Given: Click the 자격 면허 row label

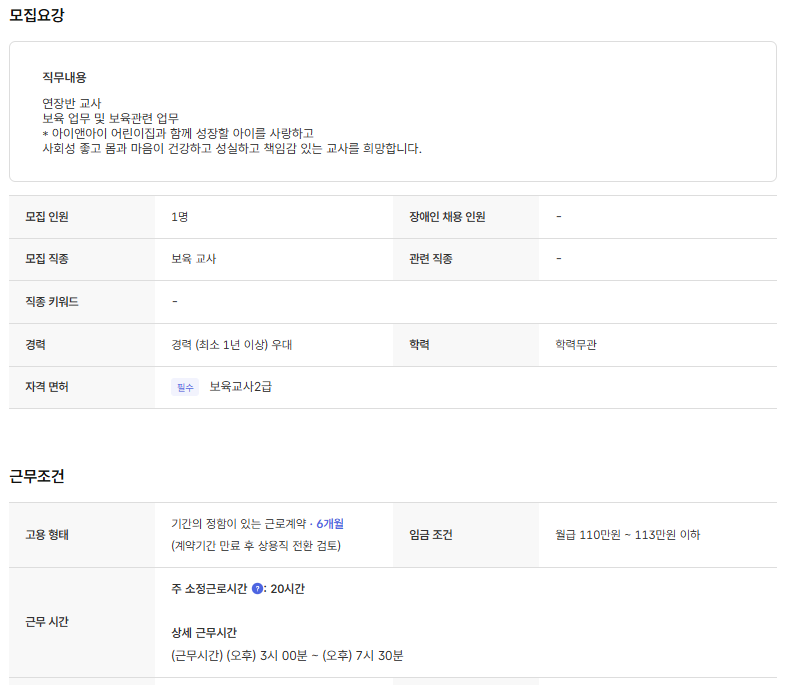Looking at the screenshot, I should click(x=47, y=387).
